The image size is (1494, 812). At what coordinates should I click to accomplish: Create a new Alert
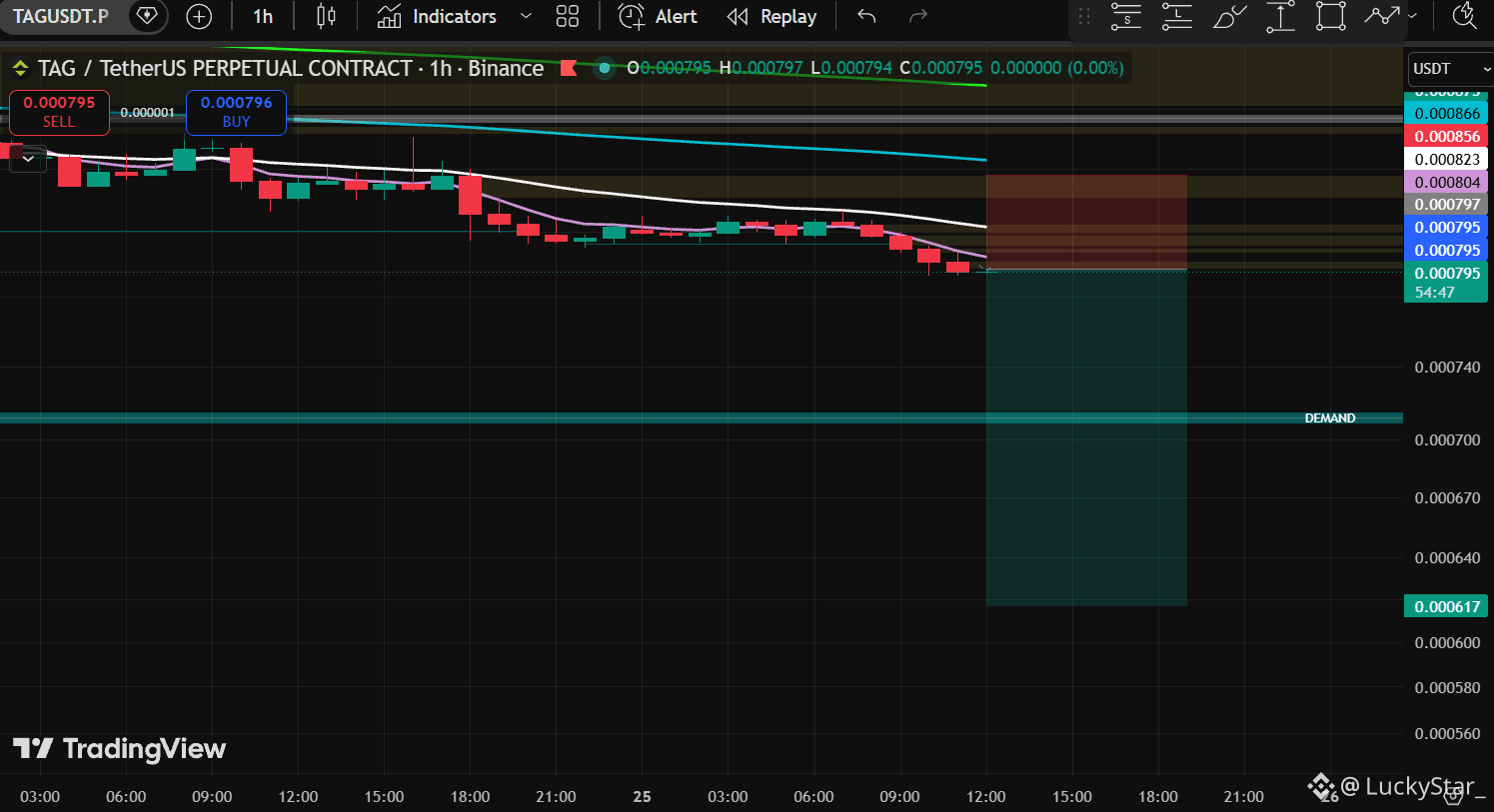pos(658,16)
